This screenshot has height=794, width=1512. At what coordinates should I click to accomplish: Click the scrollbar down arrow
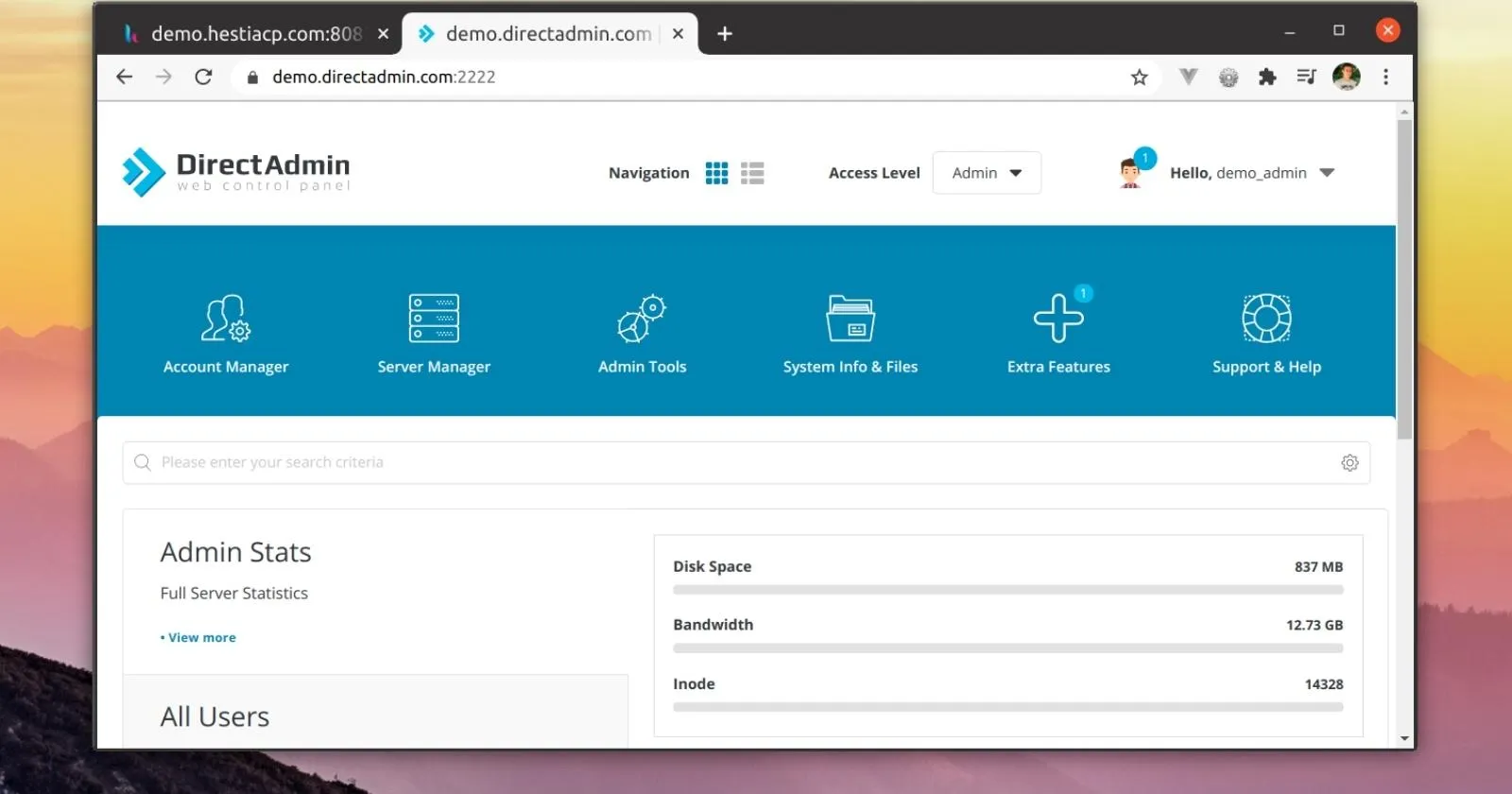pos(1404,739)
